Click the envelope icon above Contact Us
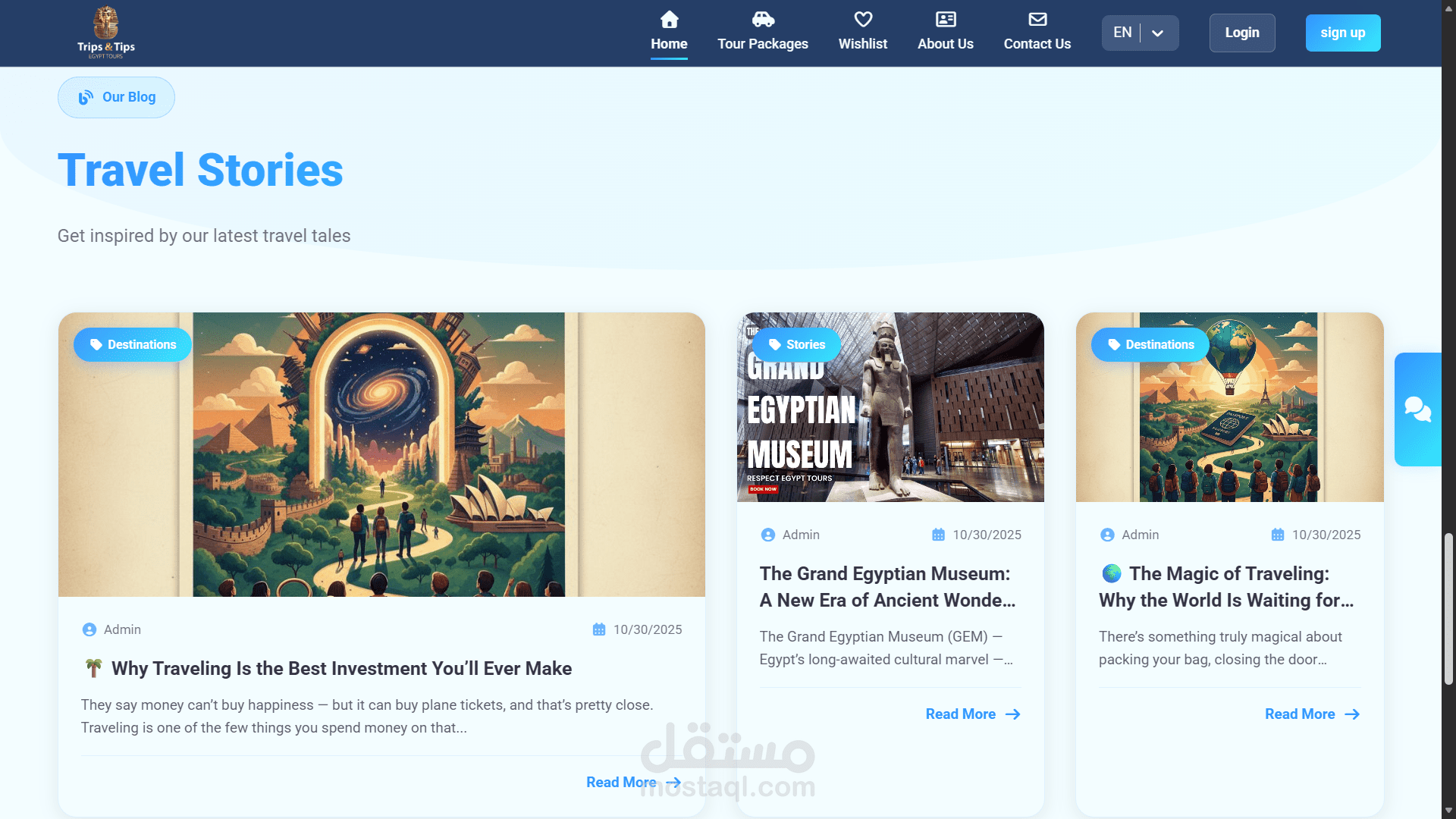Viewport: 1456px width, 819px height. (x=1037, y=19)
